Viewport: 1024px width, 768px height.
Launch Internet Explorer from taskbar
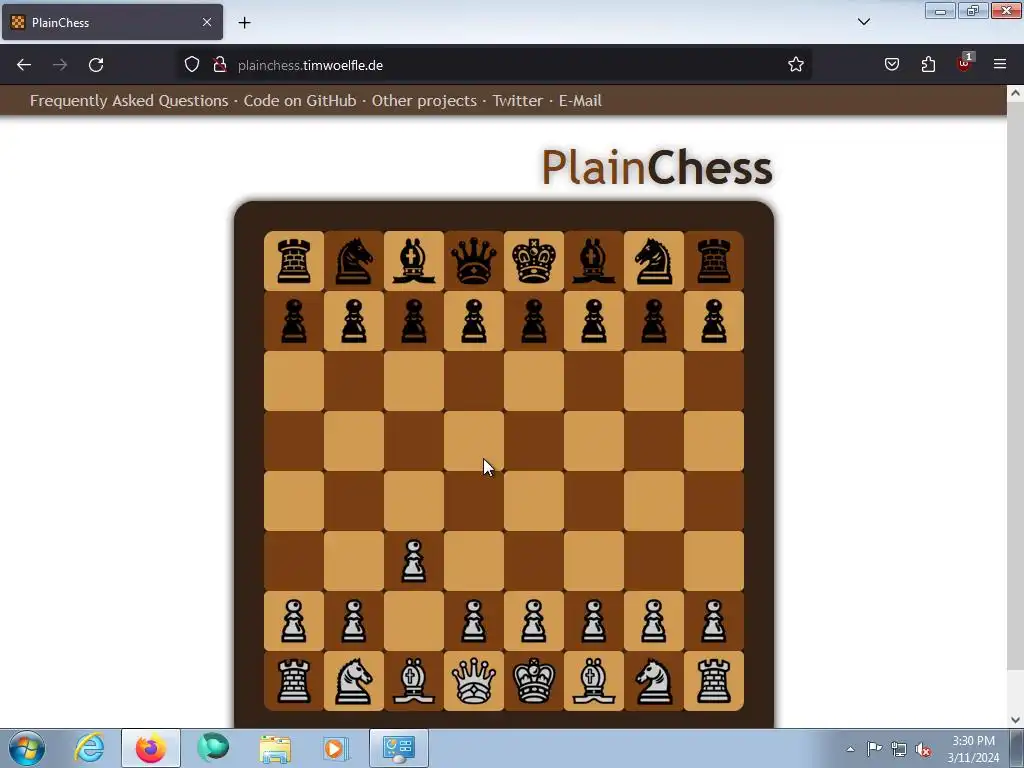tap(89, 748)
